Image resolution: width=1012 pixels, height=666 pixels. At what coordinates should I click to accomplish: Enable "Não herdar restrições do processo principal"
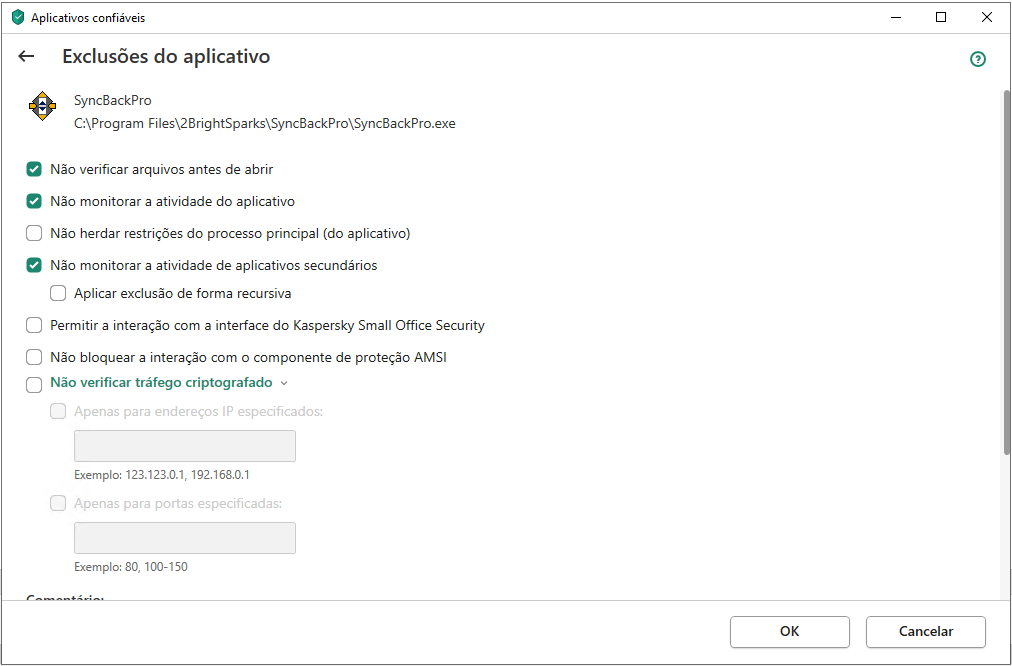click(x=34, y=234)
